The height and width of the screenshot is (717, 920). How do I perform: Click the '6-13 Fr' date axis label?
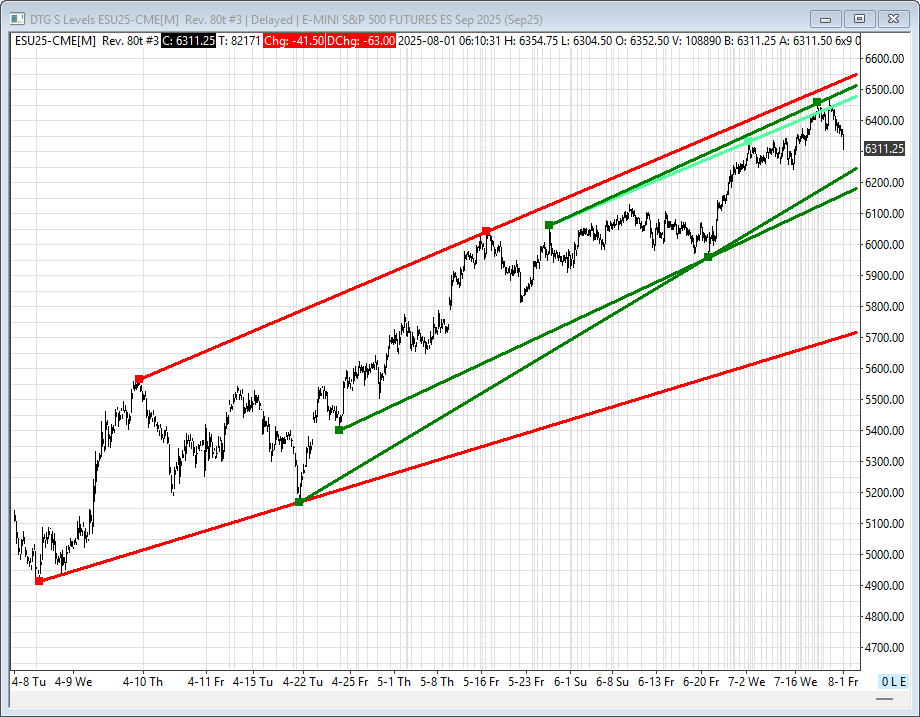[x=656, y=682]
